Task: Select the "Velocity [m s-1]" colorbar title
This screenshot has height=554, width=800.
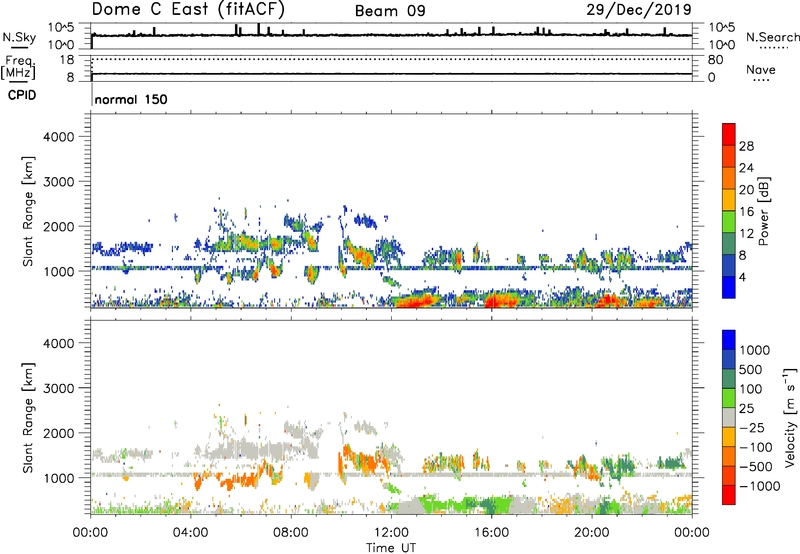Action: pos(790,417)
